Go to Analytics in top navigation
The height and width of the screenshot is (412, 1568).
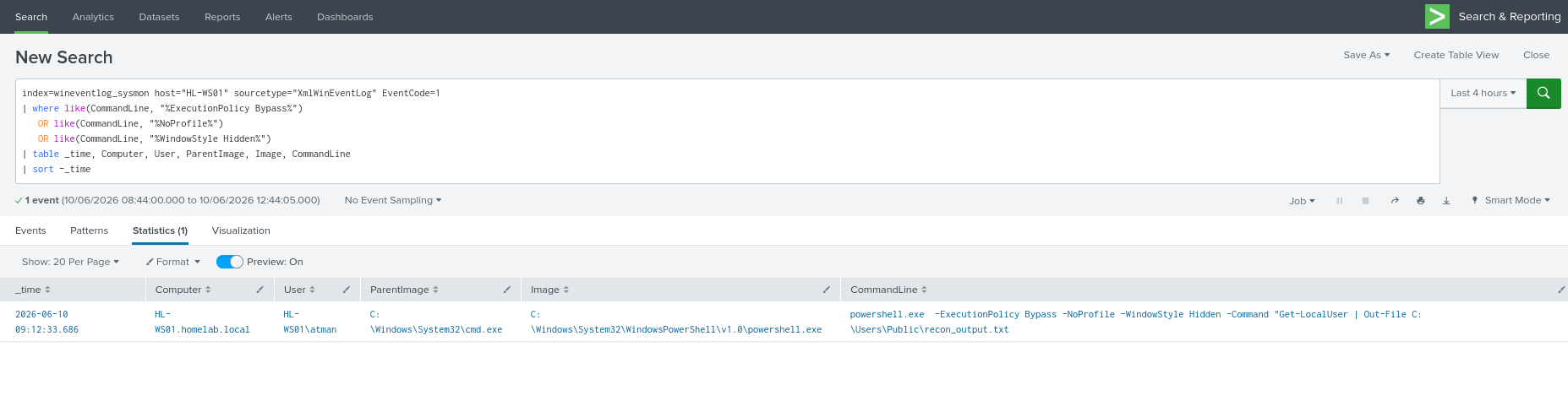[x=93, y=17]
